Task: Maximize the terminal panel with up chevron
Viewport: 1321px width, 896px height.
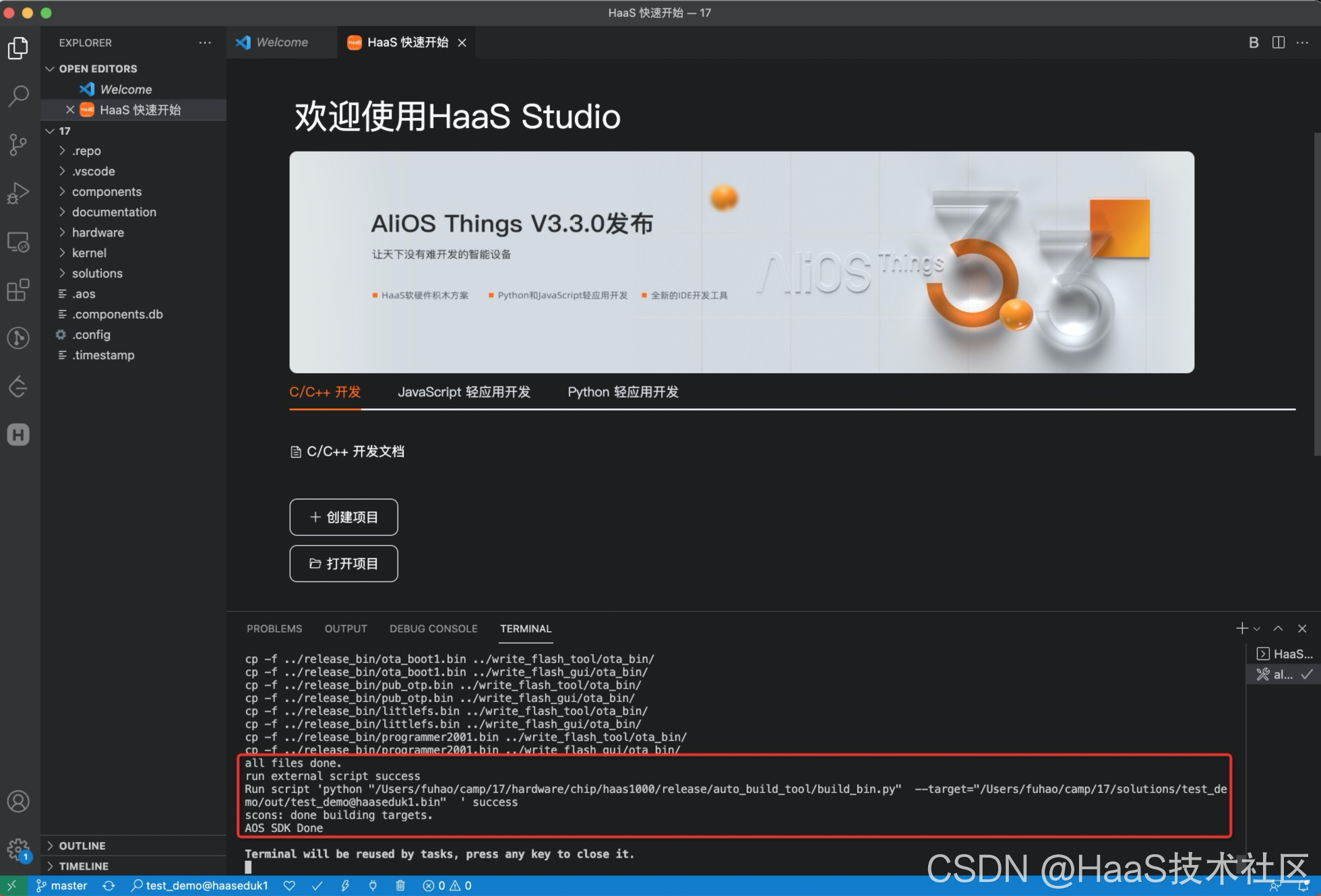Action: point(1278,629)
